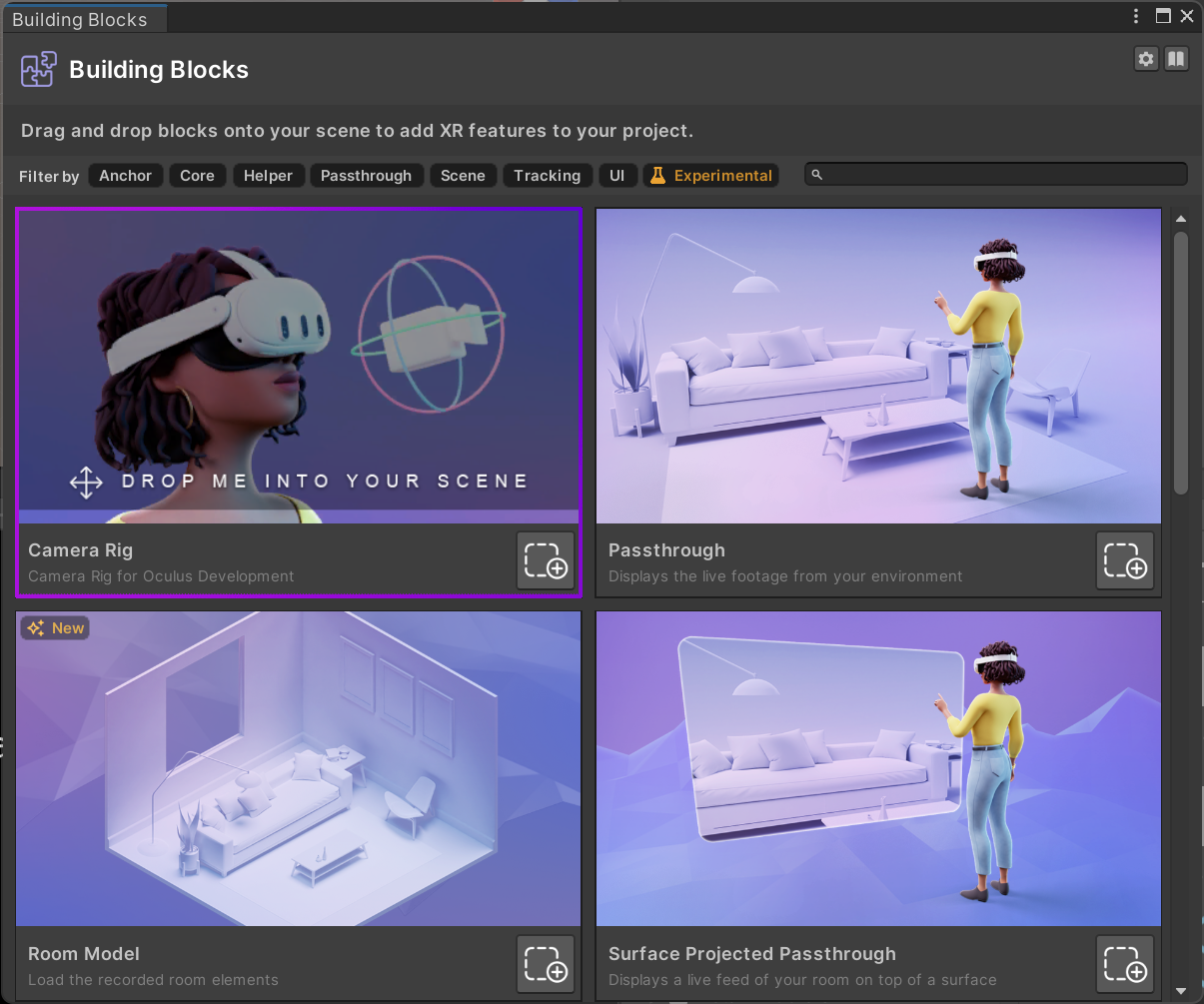
Task: Toggle the Experimental blocks filter
Action: coord(710,175)
